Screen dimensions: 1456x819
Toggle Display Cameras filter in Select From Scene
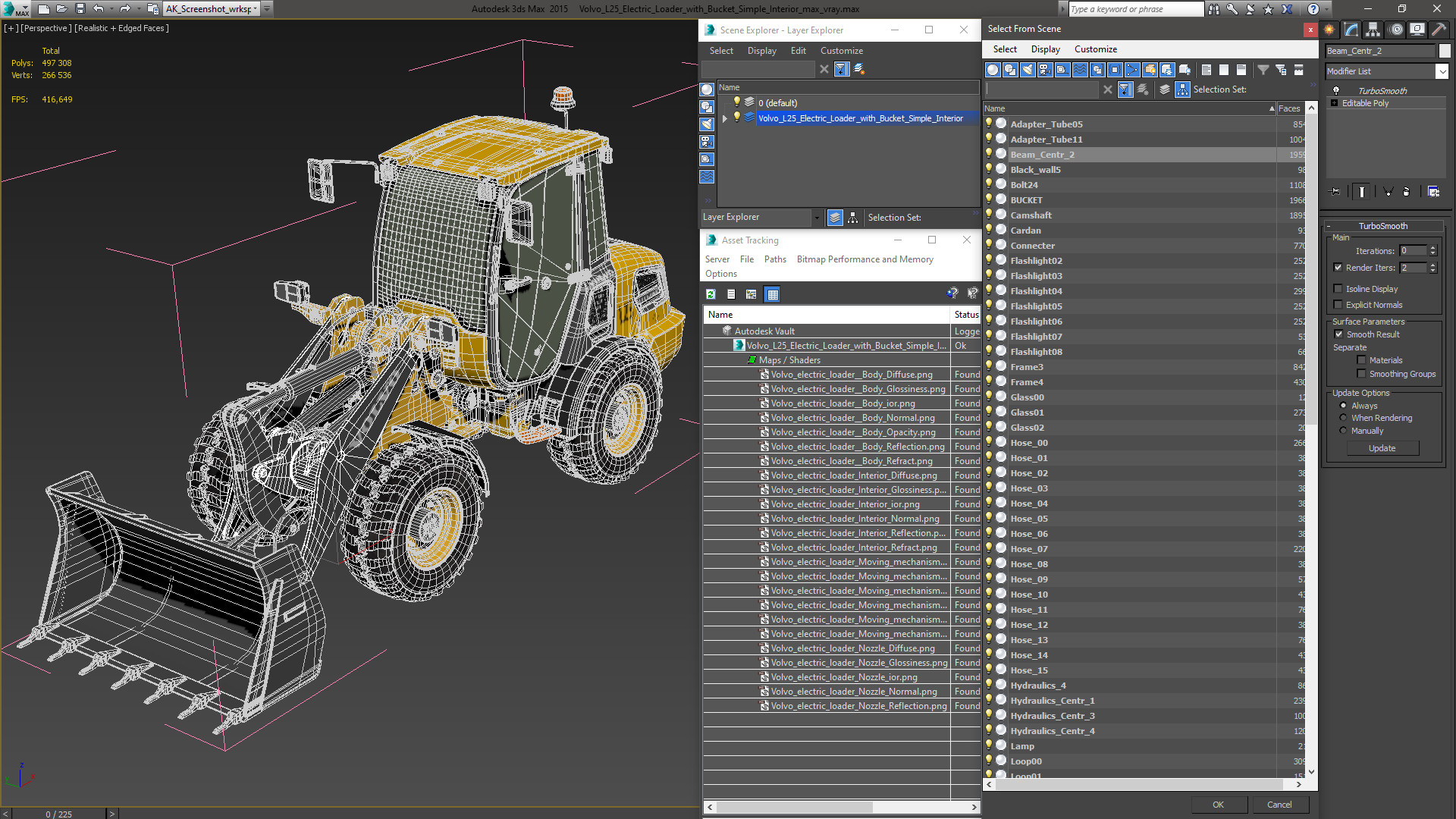point(1045,70)
